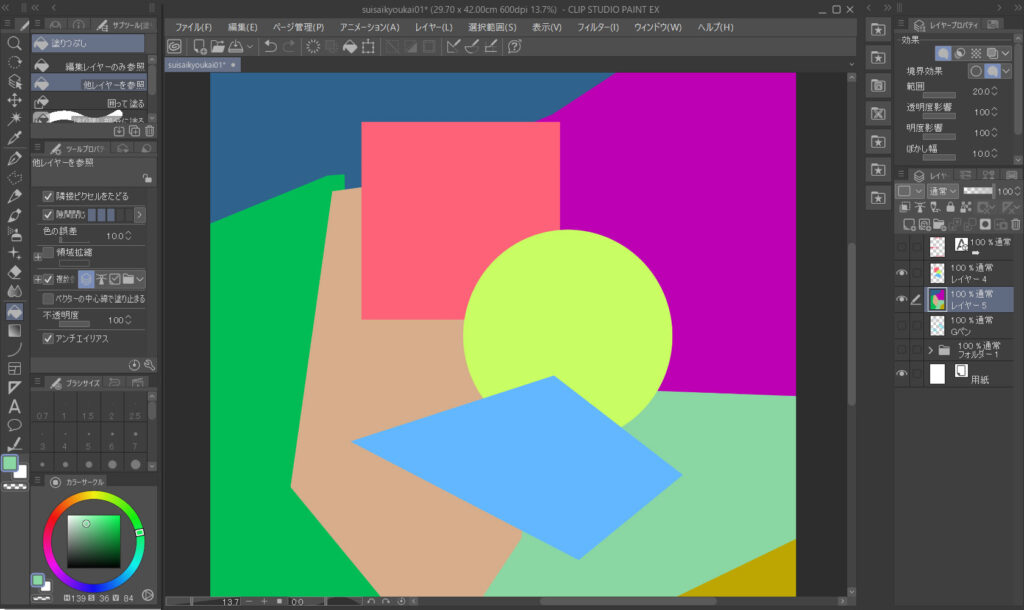Disable the アンチエイリアス checkbox
The image size is (1024, 610).
coord(48,339)
